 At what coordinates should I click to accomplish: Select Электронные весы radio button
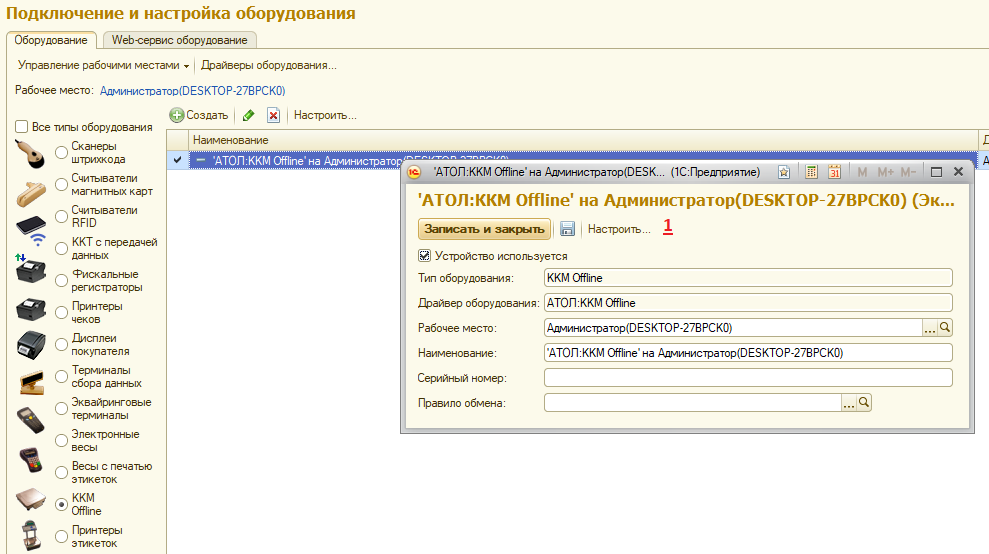click(x=61, y=440)
